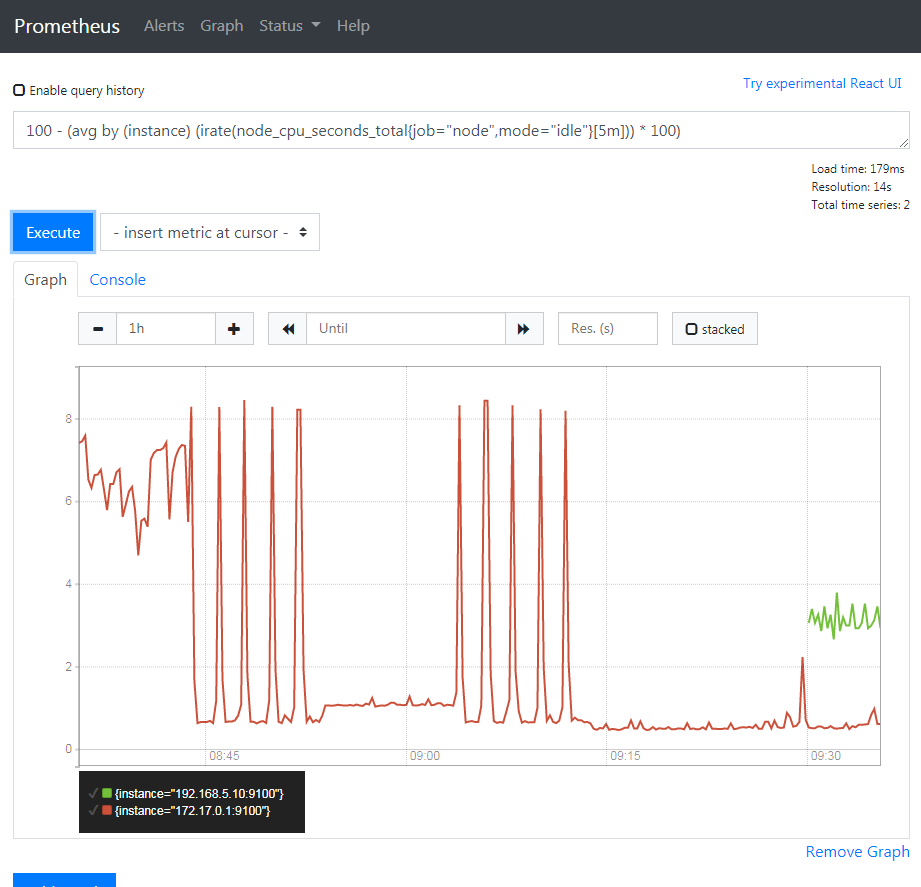This screenshot has height=887, width=921.
Task: Focus the PromQL expression input field
Action: click(461, 130)
